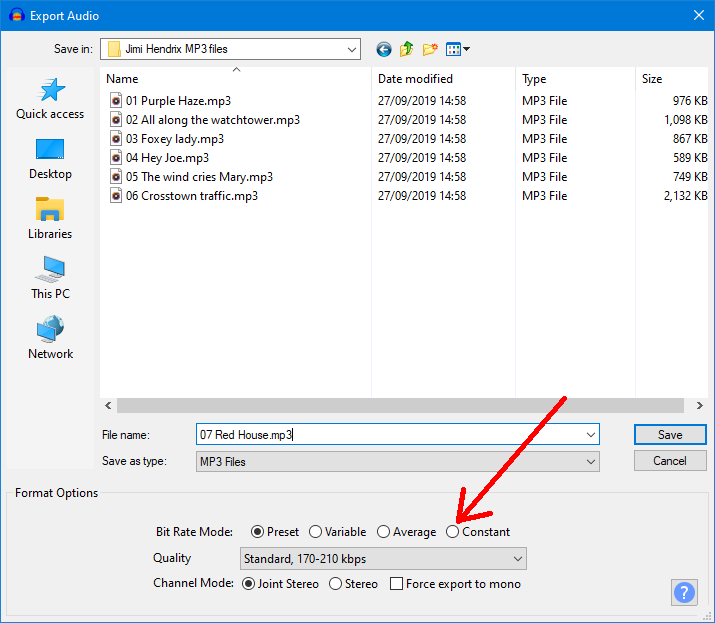
Task: Click the Back navigation arrow icon
Action: point(384,49)
